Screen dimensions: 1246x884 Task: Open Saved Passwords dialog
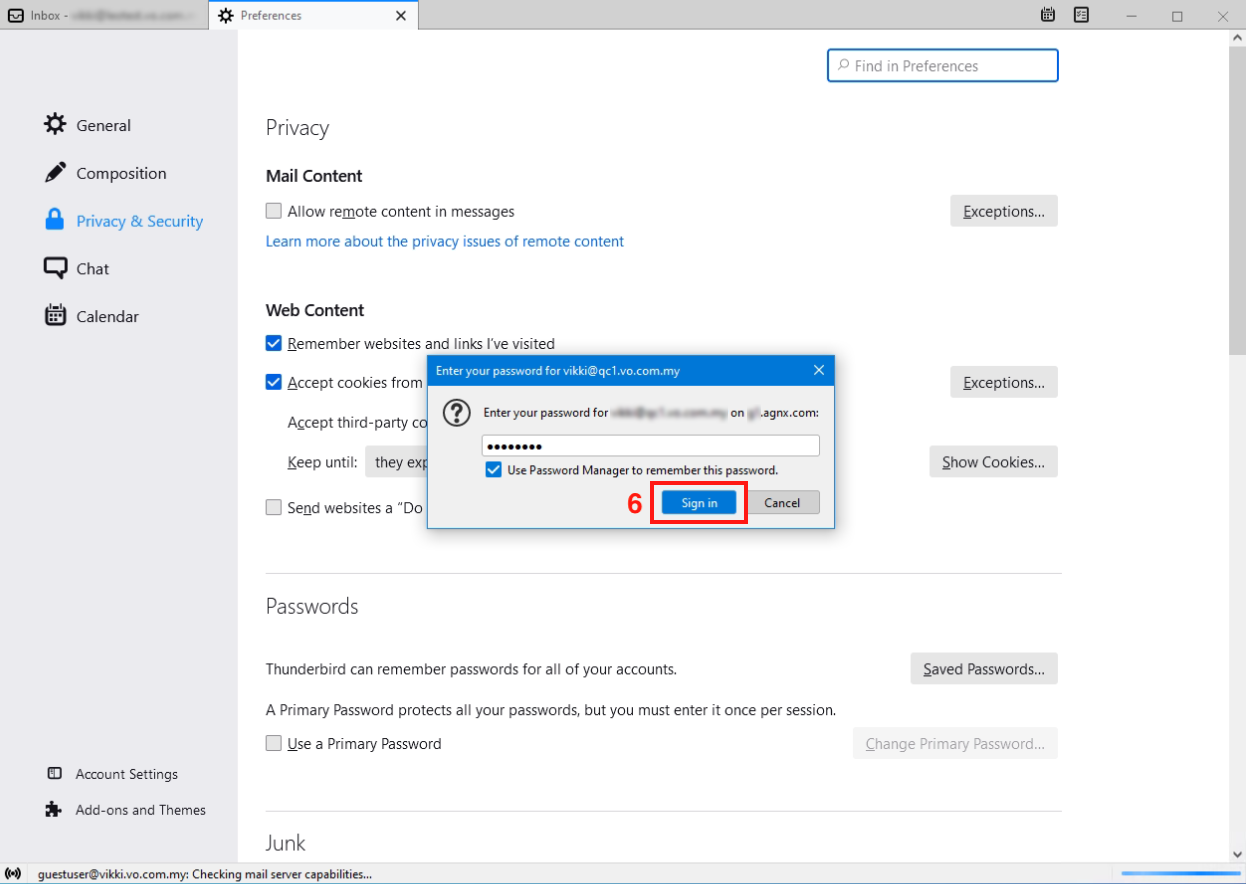point(983,669)
